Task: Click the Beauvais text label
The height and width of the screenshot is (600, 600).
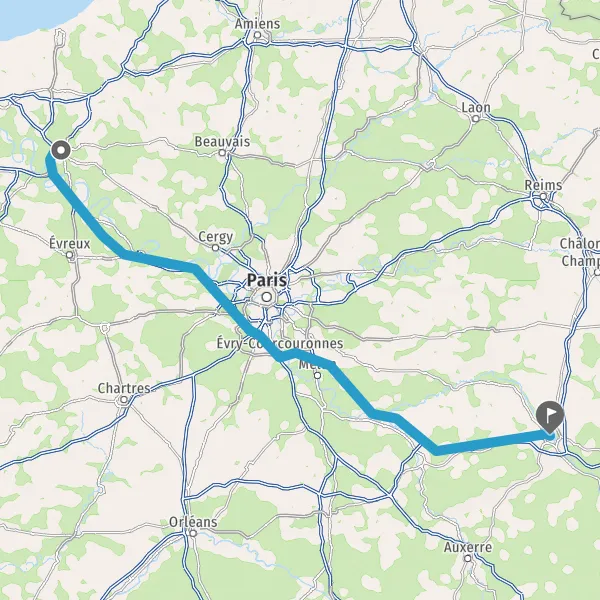Action: pos(222,142)
